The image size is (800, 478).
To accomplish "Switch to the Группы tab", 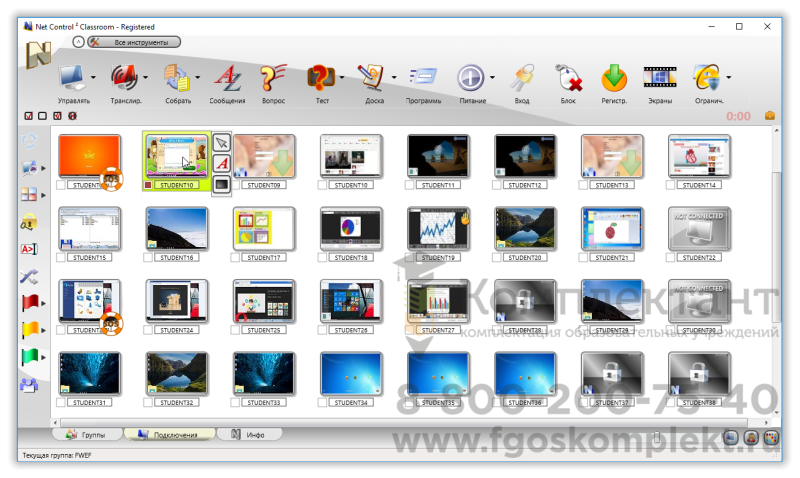I will (x=88, y=435).
